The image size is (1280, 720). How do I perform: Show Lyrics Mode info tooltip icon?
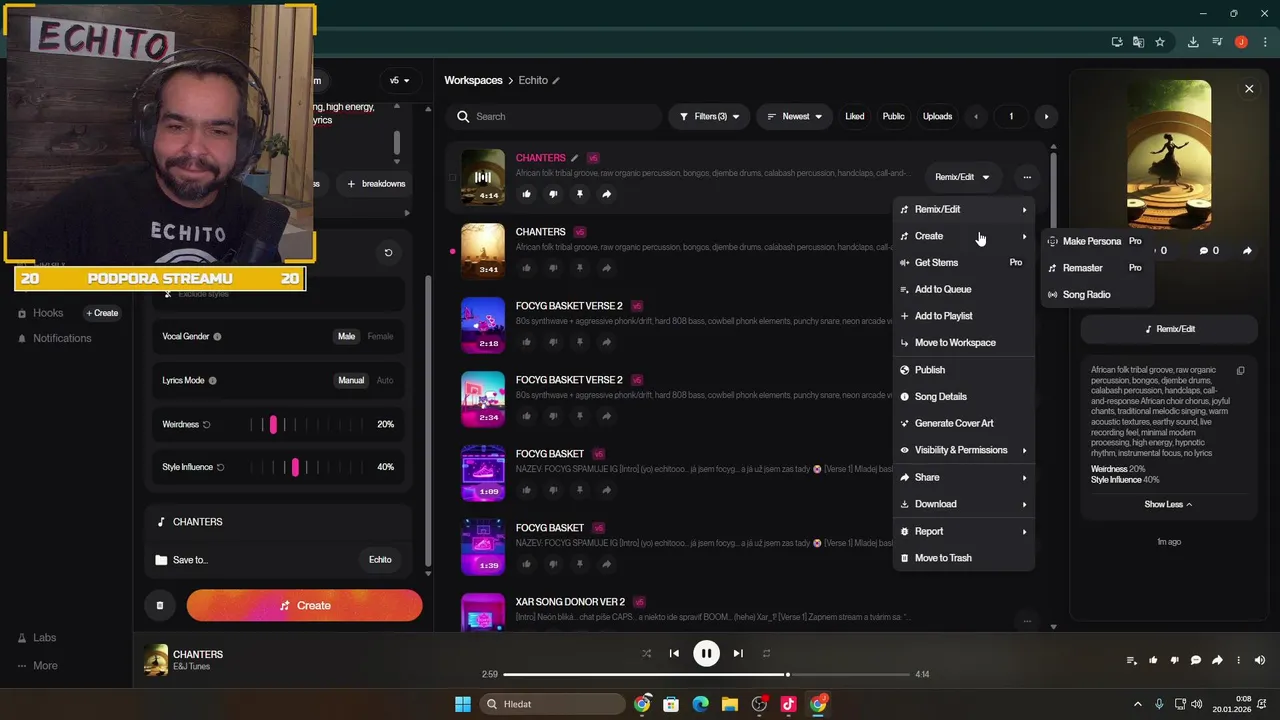coord(212,381)
